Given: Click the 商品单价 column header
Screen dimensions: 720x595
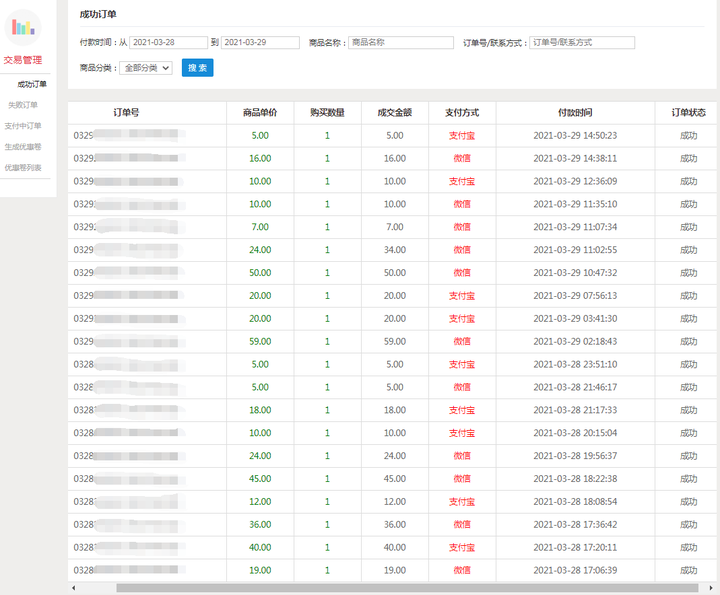Looking at the screenshot, I should 260,112.
